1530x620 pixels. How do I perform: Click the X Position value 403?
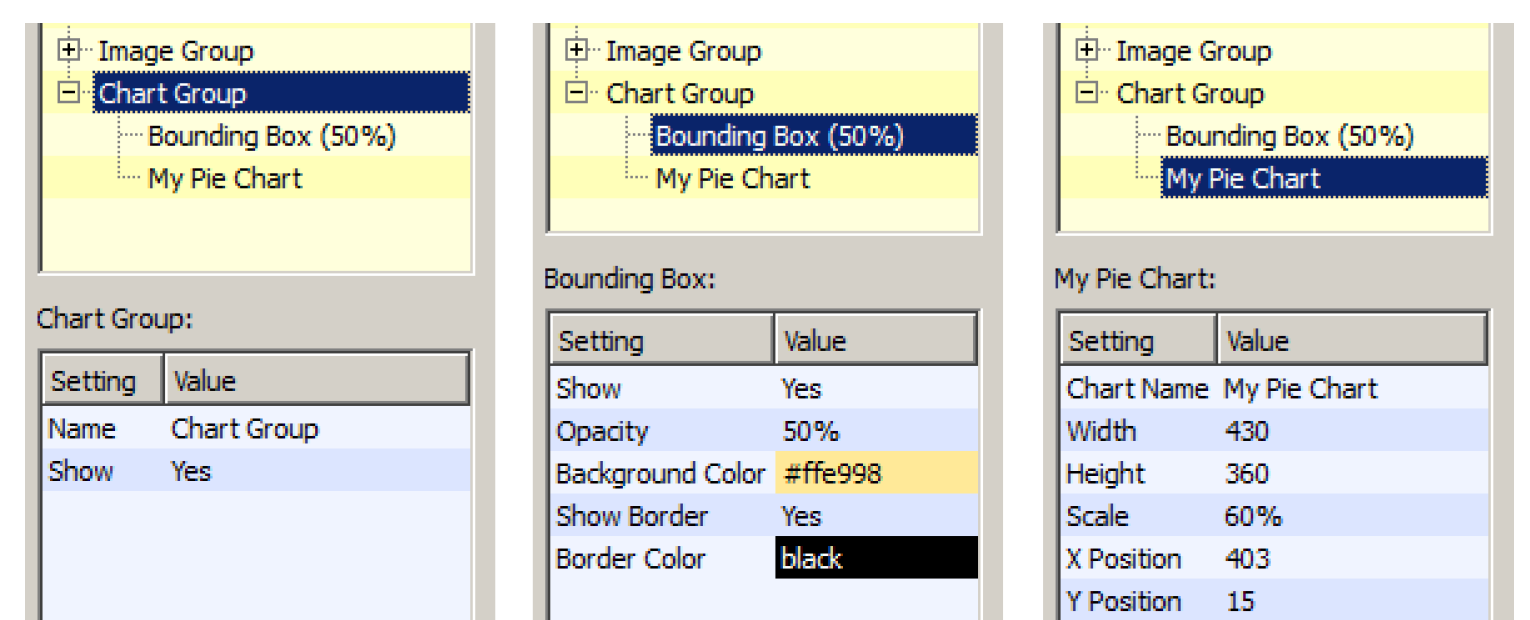1247,558
